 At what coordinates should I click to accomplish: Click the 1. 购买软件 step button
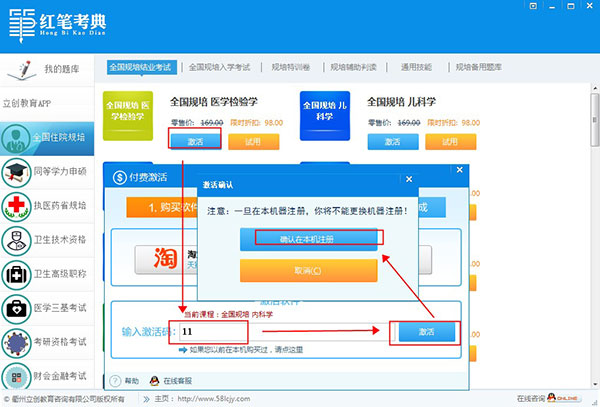pos(162,208)
